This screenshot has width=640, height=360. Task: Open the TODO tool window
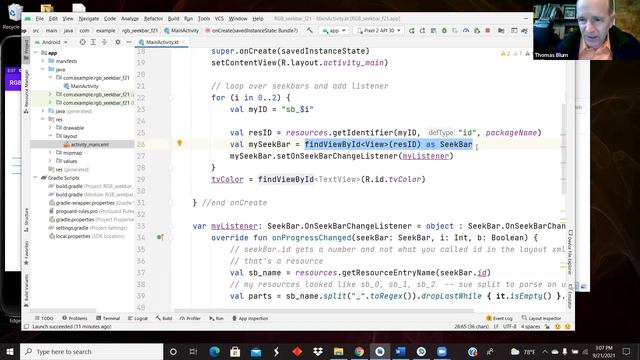point(44,318)
